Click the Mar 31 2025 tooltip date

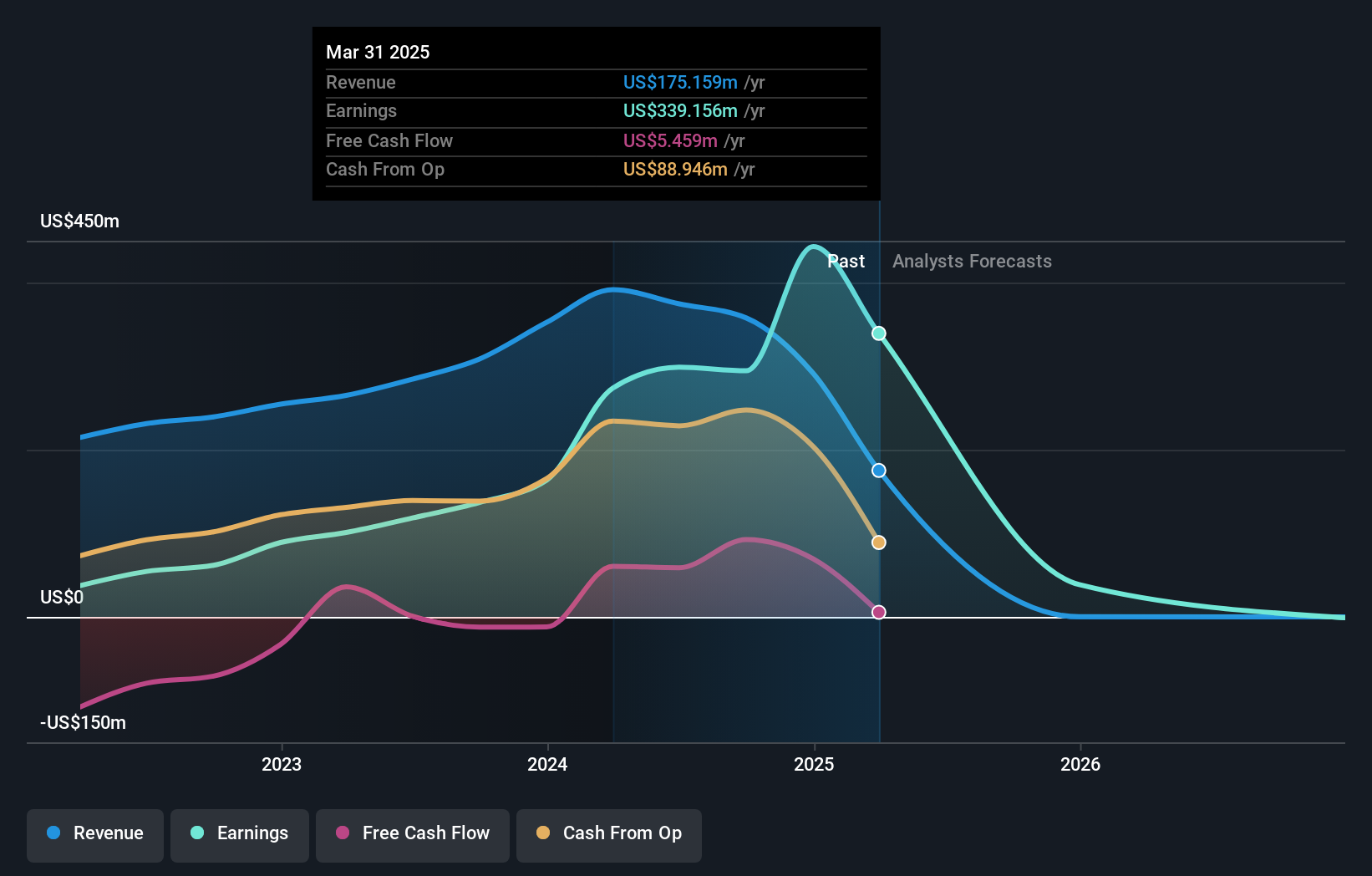378,52
